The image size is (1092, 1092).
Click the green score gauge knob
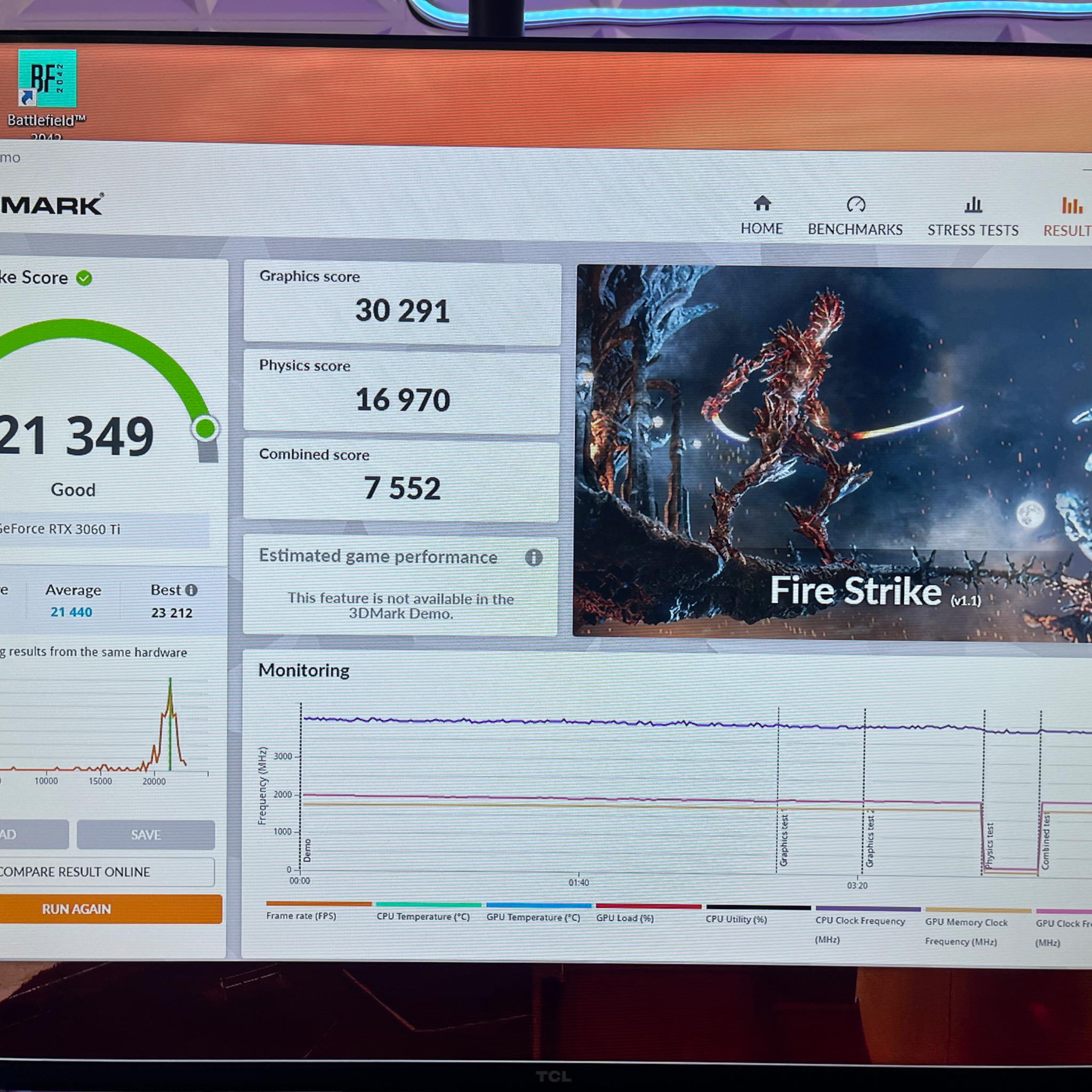point(205,428)
